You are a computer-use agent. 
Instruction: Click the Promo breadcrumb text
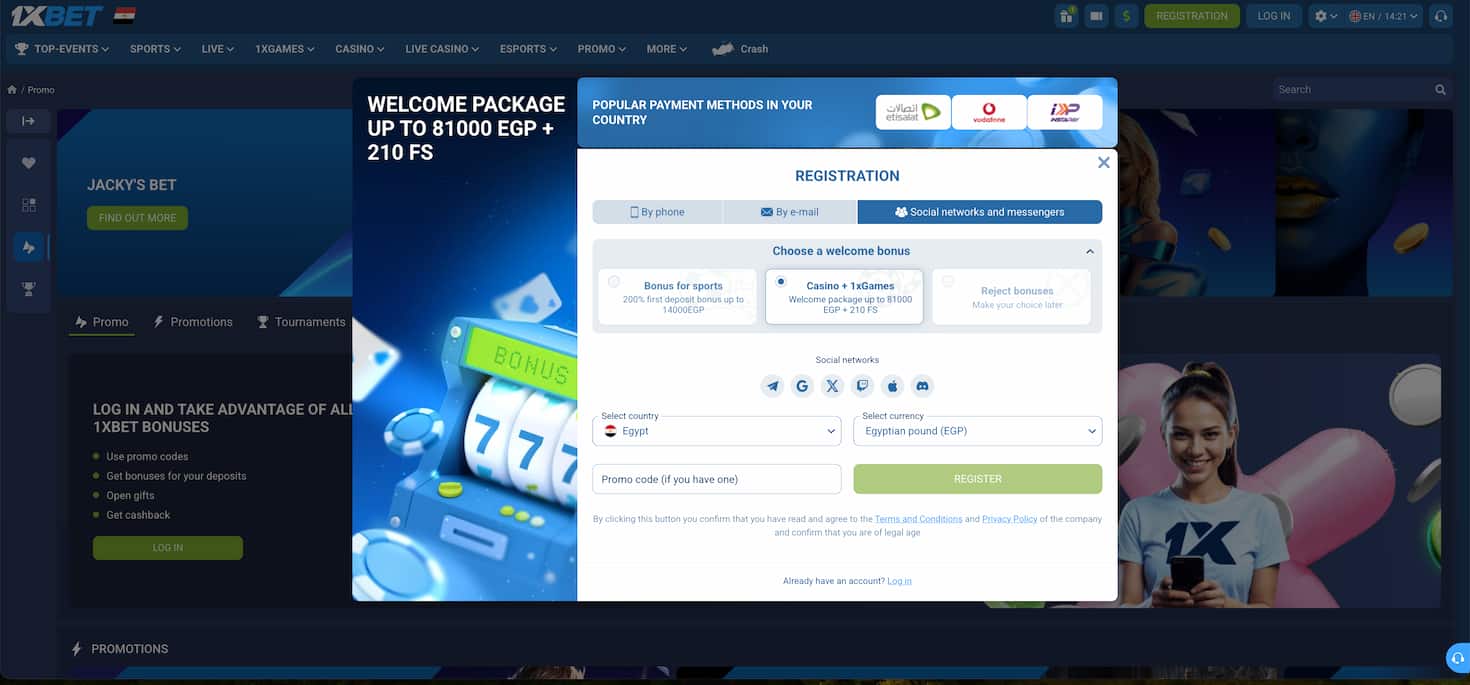(x=41, y=90)
